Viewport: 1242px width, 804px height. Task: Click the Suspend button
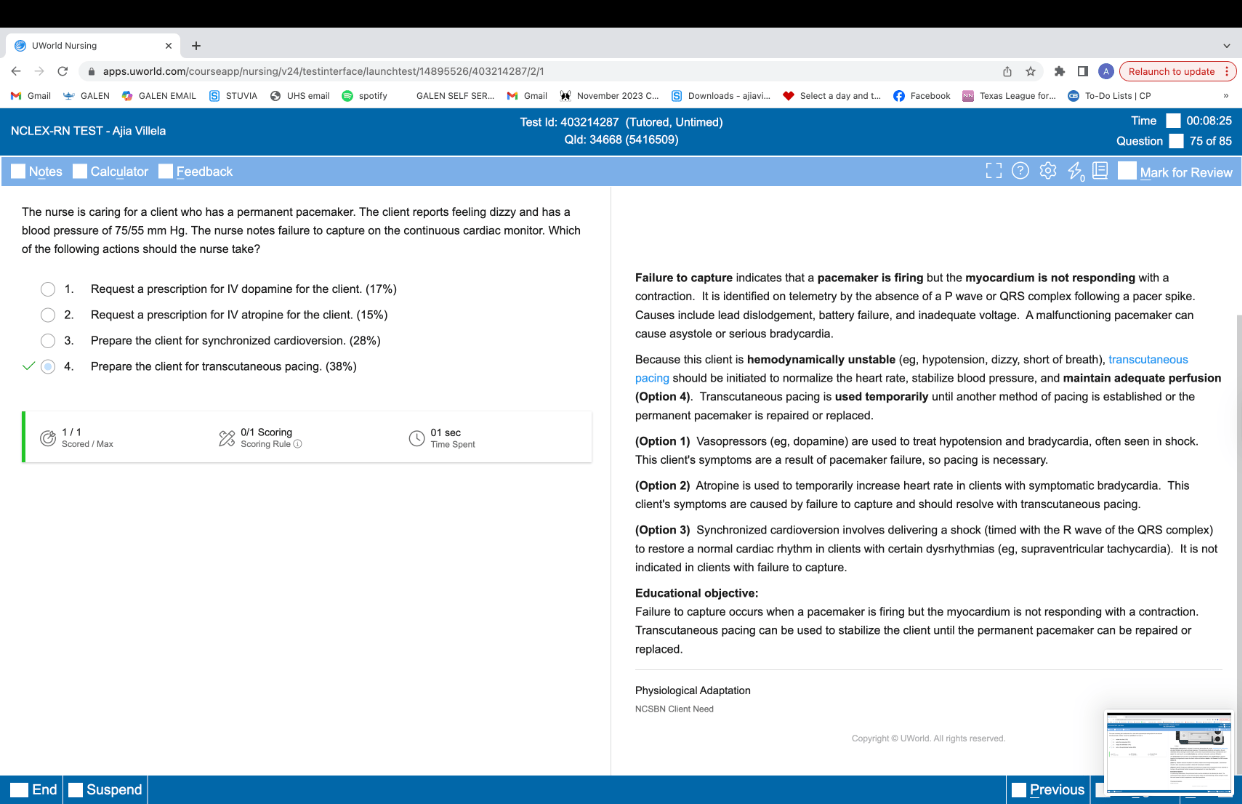pos(105,789)
